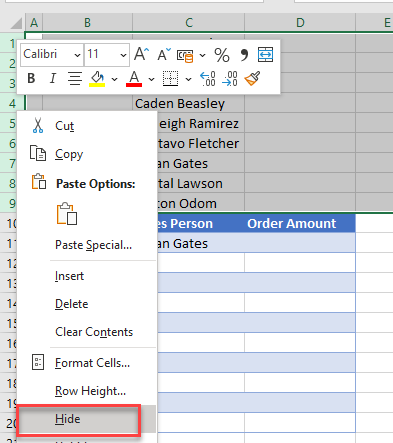The width and height of the screenshot is (393, 443).
Task: Select Clear Contents menu item
Action: (x=87, y=332)
